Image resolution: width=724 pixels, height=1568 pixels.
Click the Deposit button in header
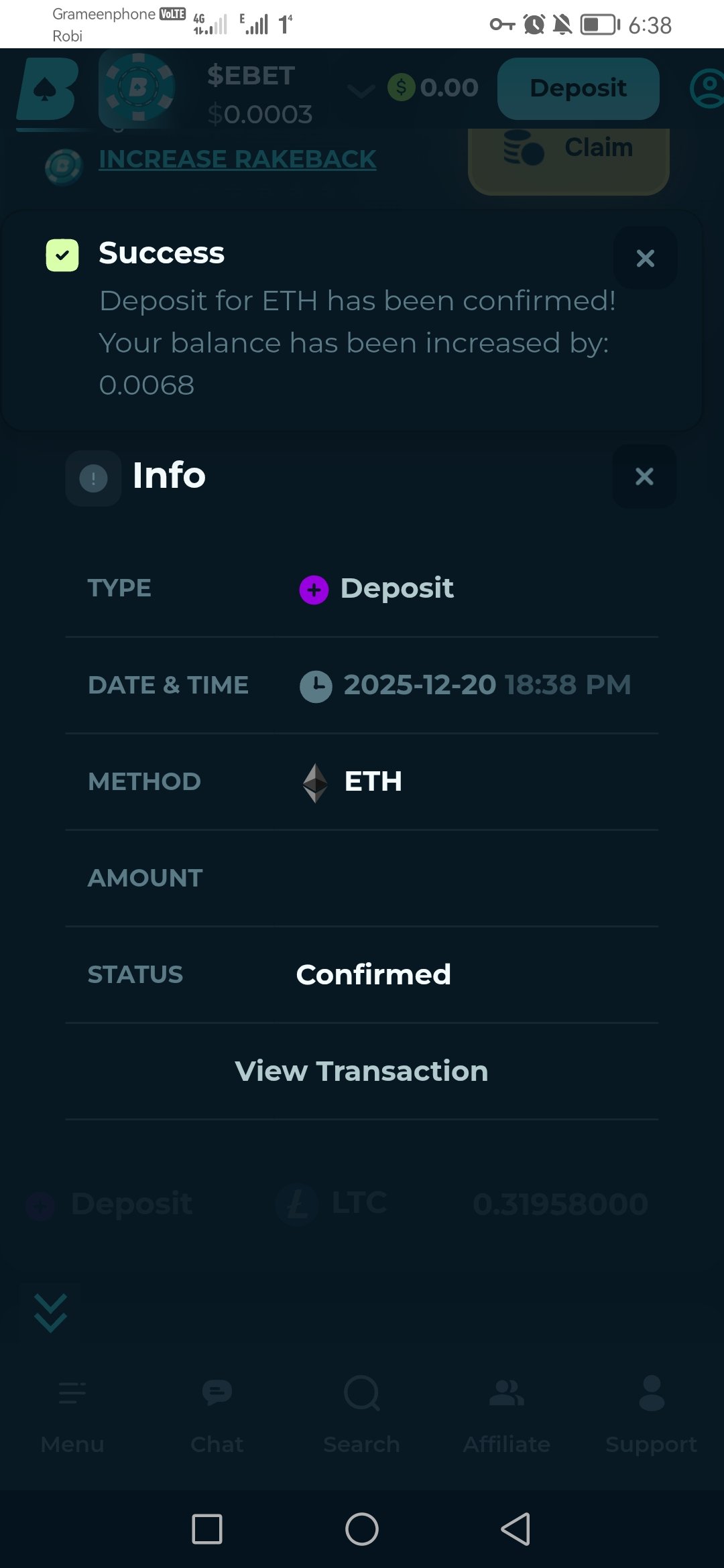click(578, 88)
